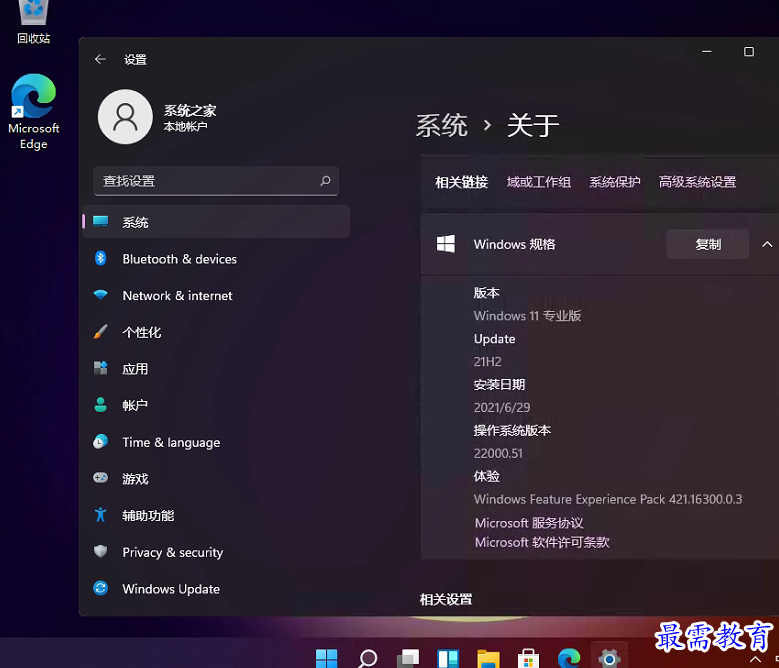The image size is (779, 668).
Task: Select OS build 22000.51 text
Action: [498, 453]
